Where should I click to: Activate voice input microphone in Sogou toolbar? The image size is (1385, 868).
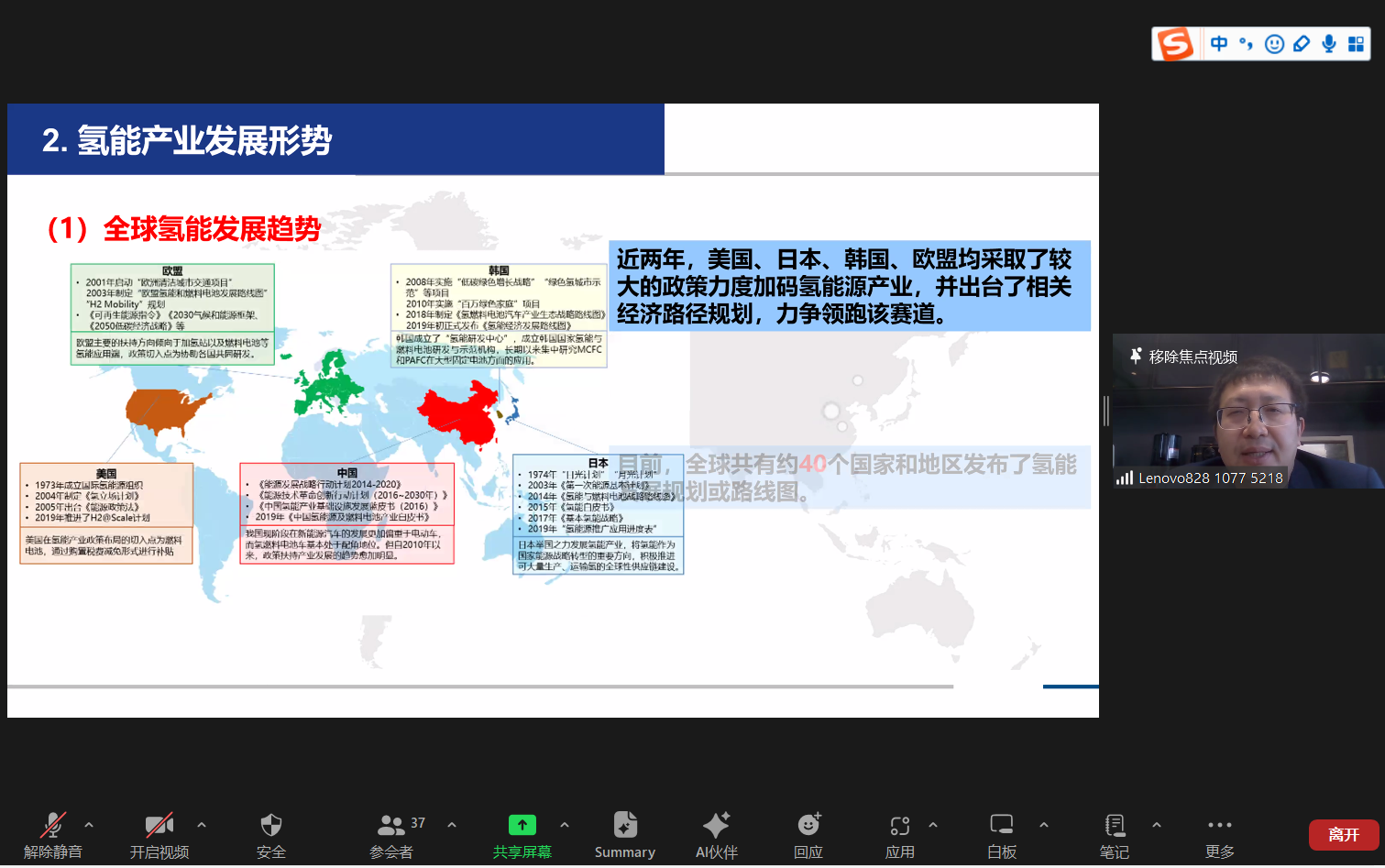pos(1329,44)
